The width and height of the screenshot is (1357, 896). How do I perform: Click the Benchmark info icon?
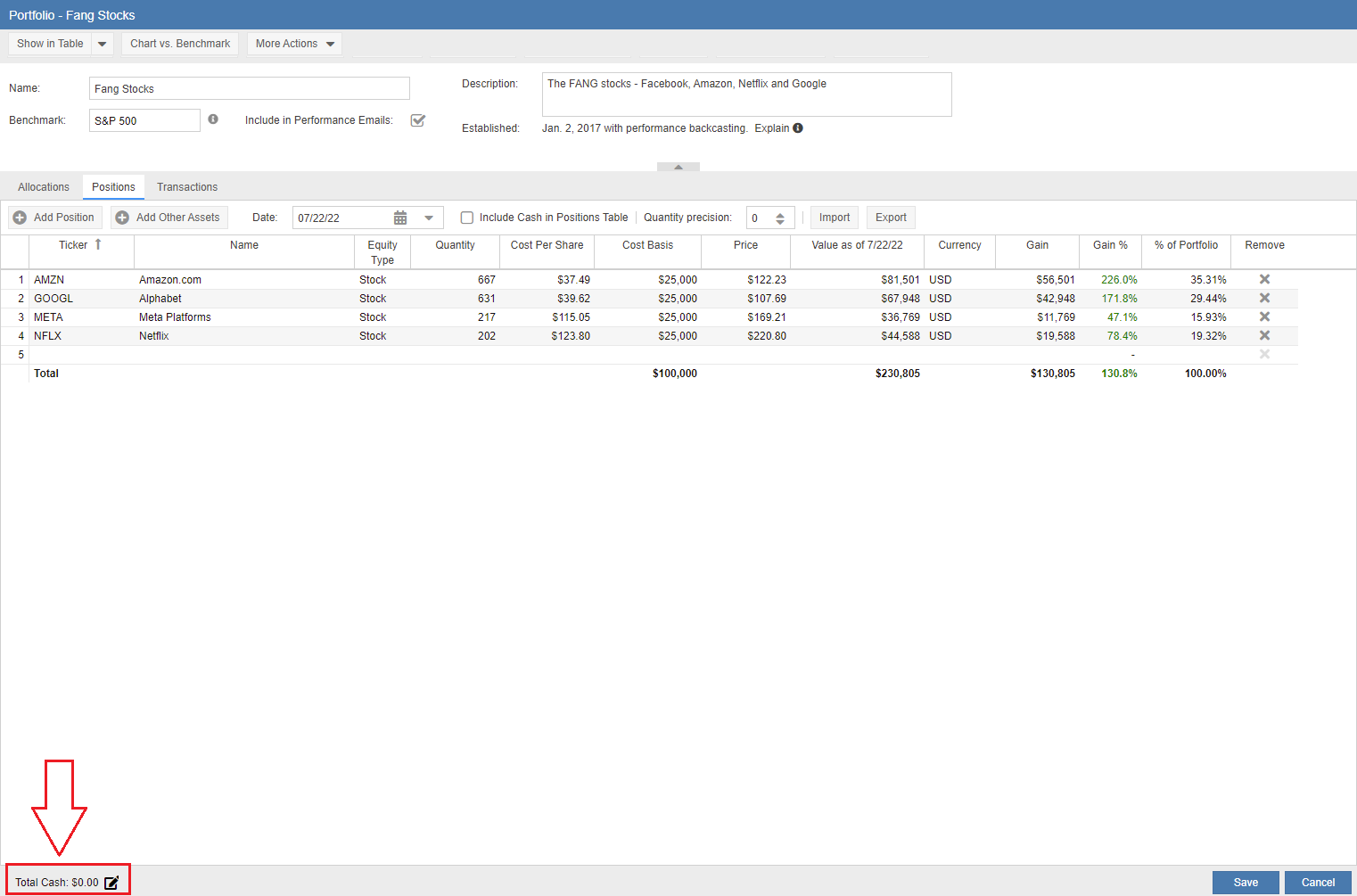pos(213,119)
